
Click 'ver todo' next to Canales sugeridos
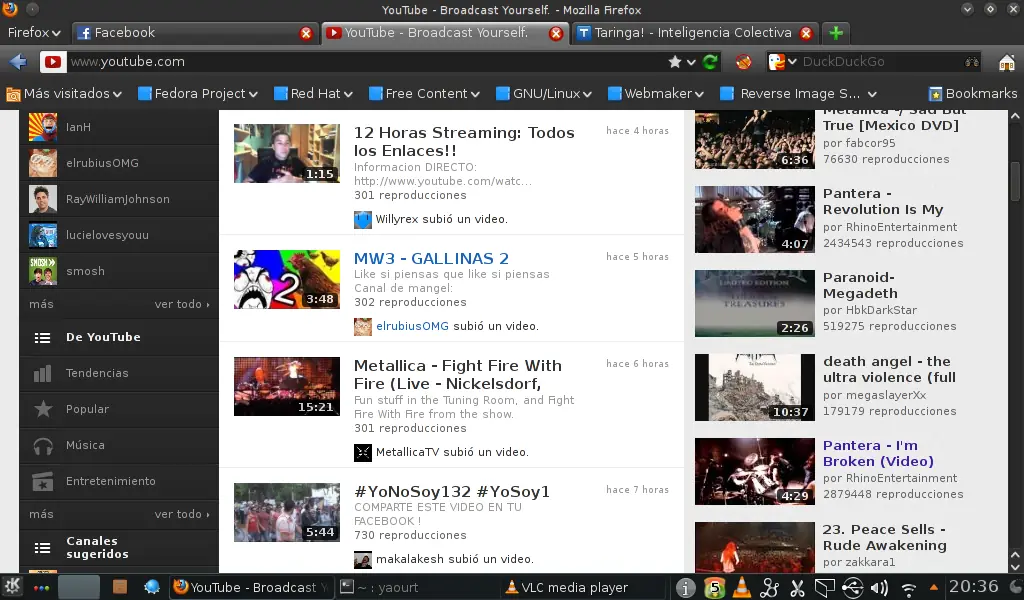coord(180,514)
